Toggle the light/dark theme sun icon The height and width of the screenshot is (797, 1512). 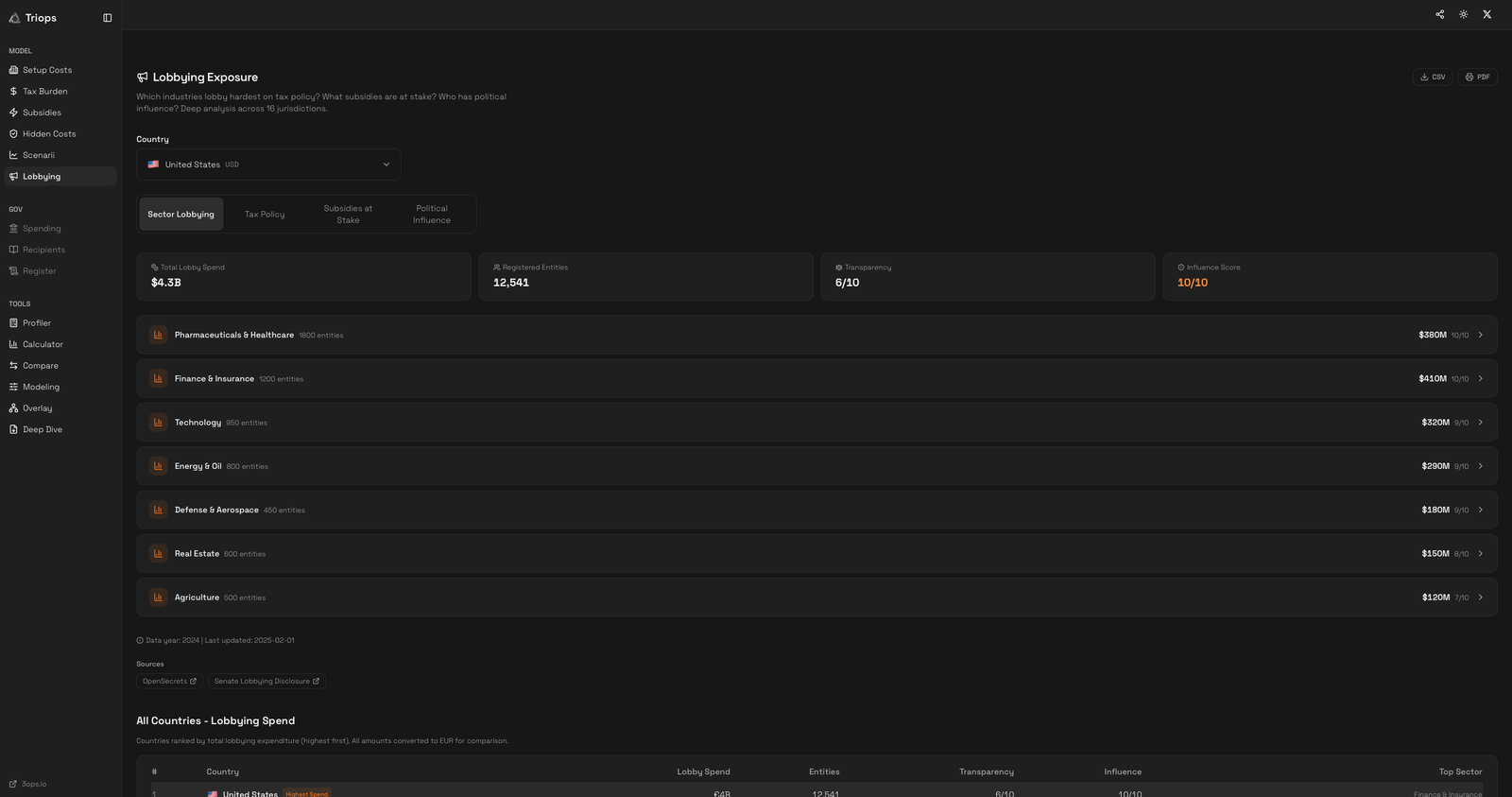click(1463, 14)
